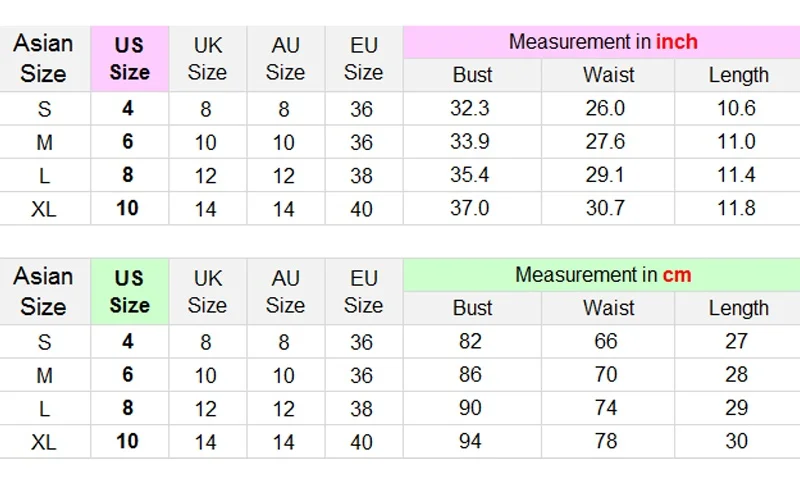This screenshot has height=487, width=800.
Task: Click the 66 waist value in the cm table
Action: pos(606,341)
